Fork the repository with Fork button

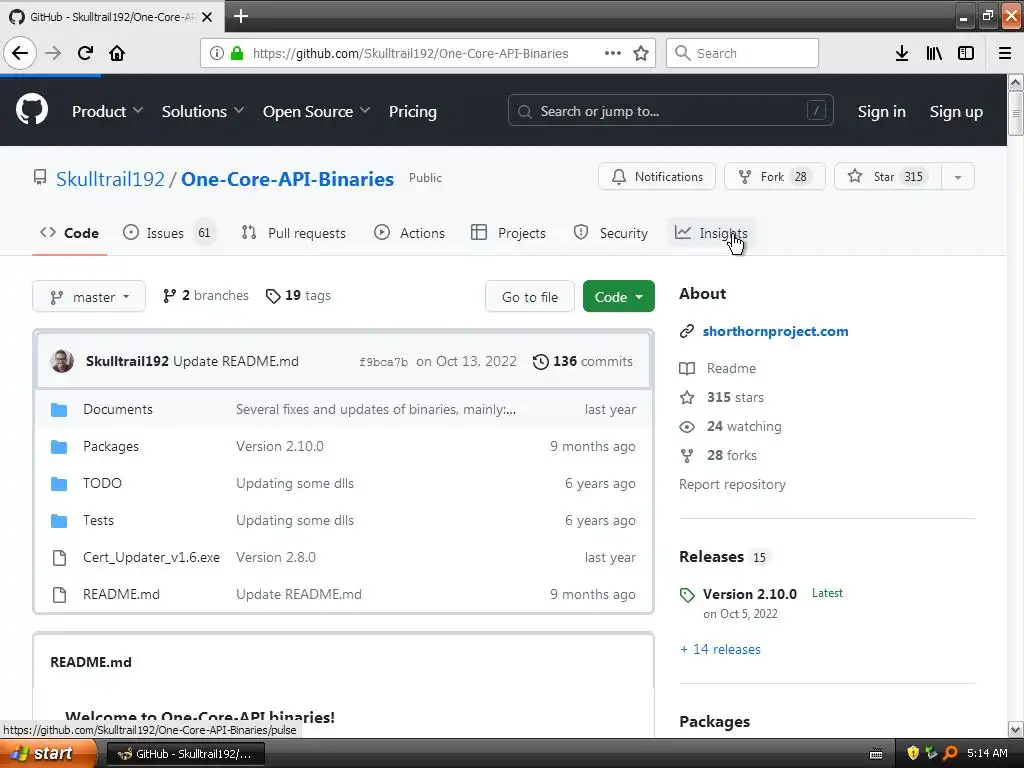(x=775, y=177)
